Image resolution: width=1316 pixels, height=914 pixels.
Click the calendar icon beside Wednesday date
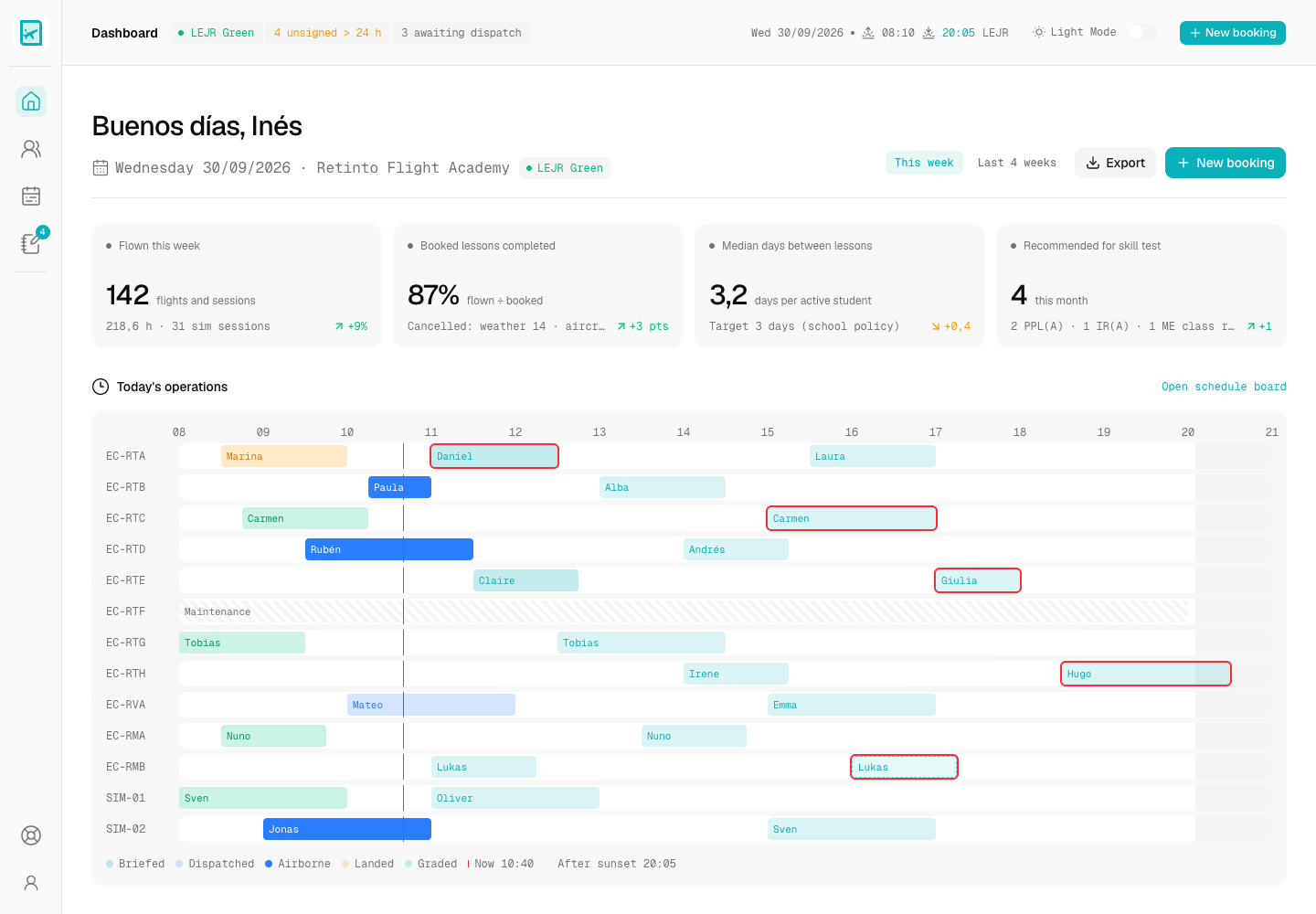pyautogui.click(x=101, y=168)
